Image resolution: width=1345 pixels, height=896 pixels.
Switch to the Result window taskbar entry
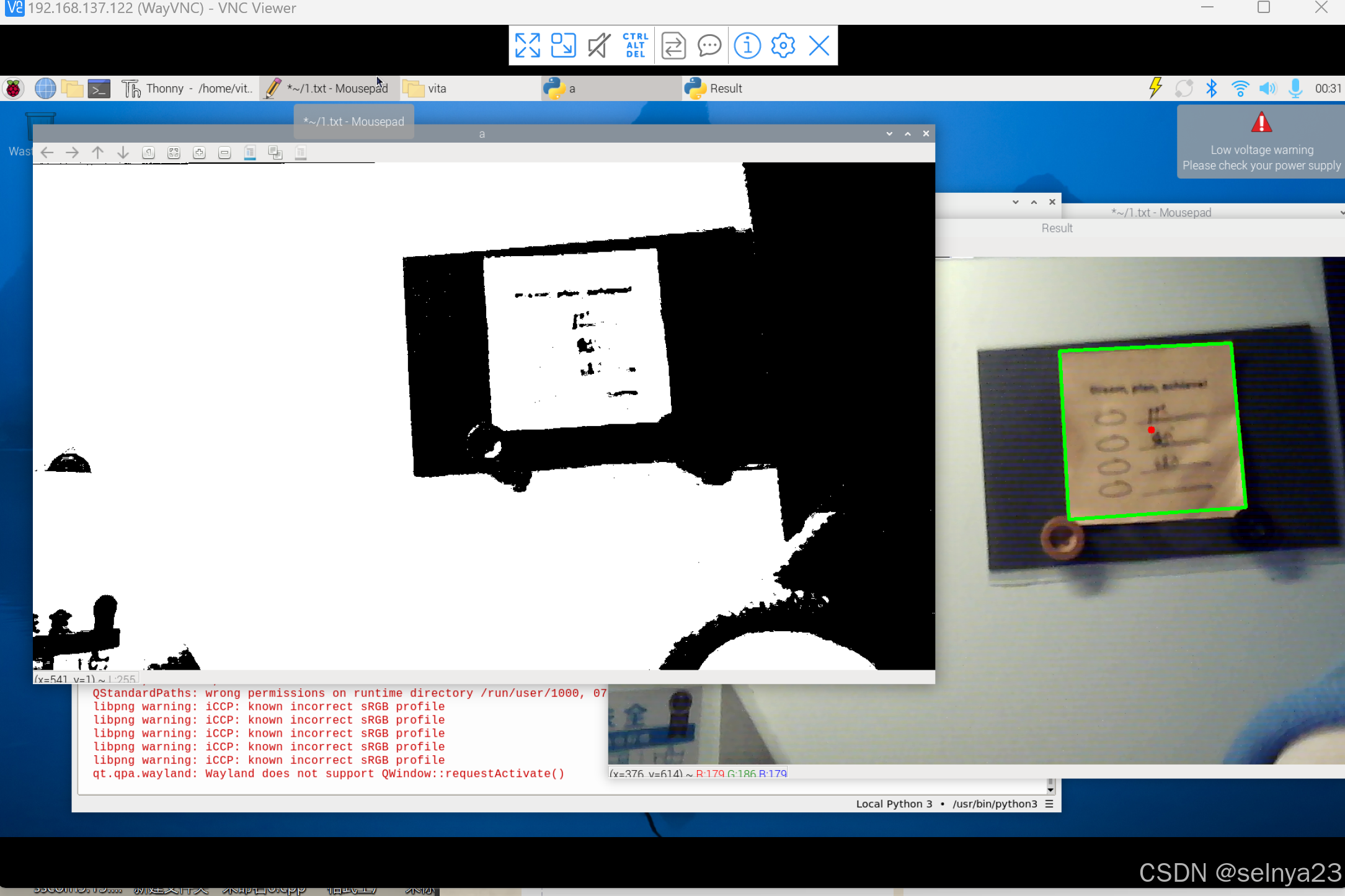(751, 89)
